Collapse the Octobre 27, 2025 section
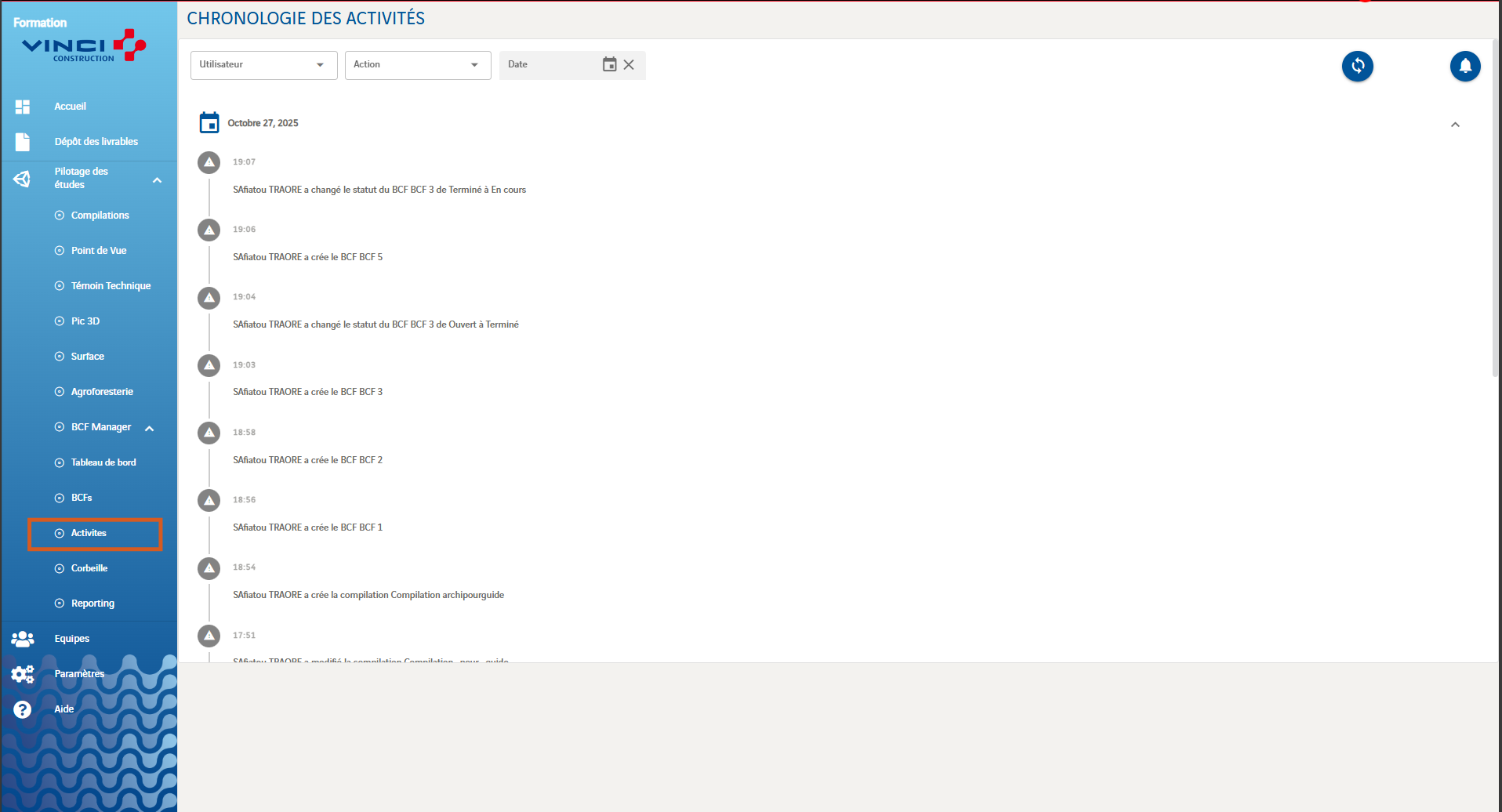This screenshot has width=1502, height=812. pos(1455,125)
